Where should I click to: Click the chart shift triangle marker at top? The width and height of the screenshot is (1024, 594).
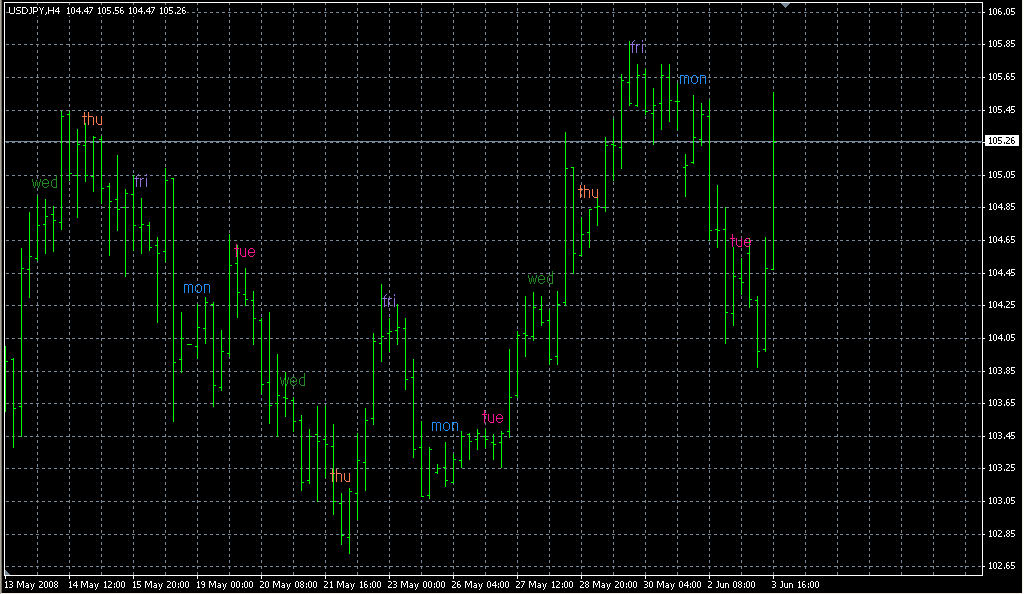[x=785, y=6]
